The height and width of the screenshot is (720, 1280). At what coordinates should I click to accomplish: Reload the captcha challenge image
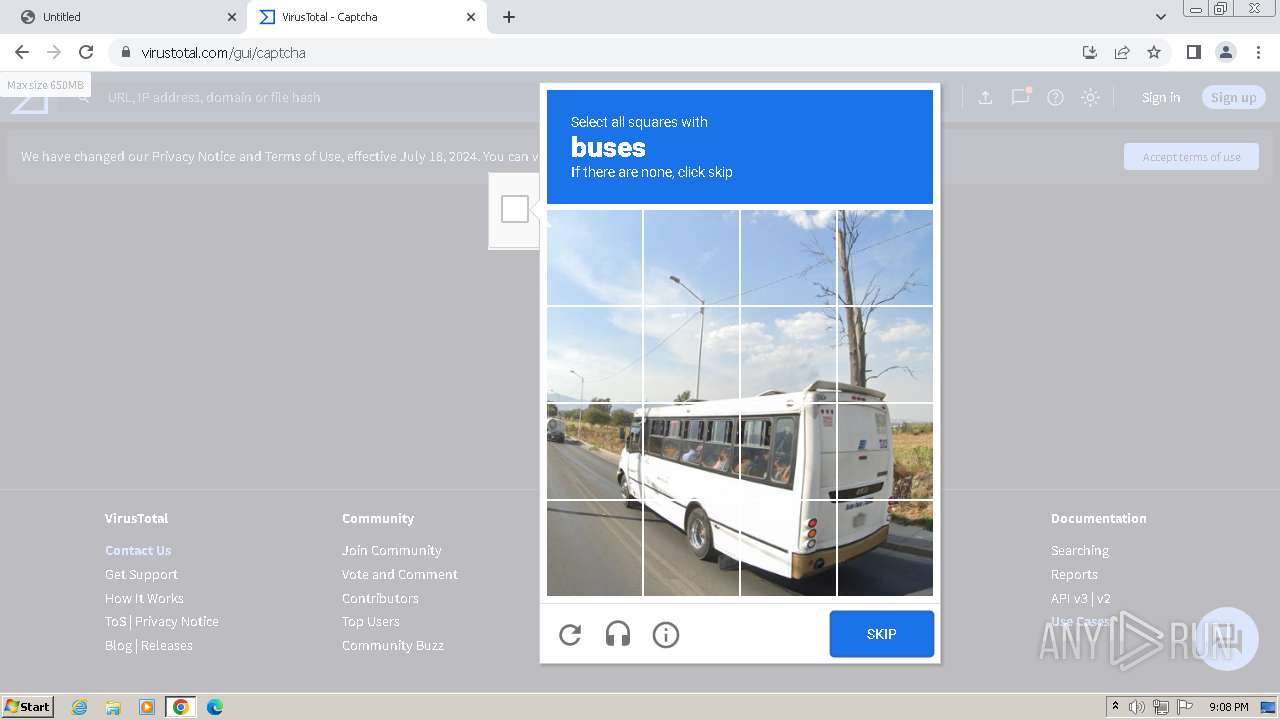coord(570,634)
